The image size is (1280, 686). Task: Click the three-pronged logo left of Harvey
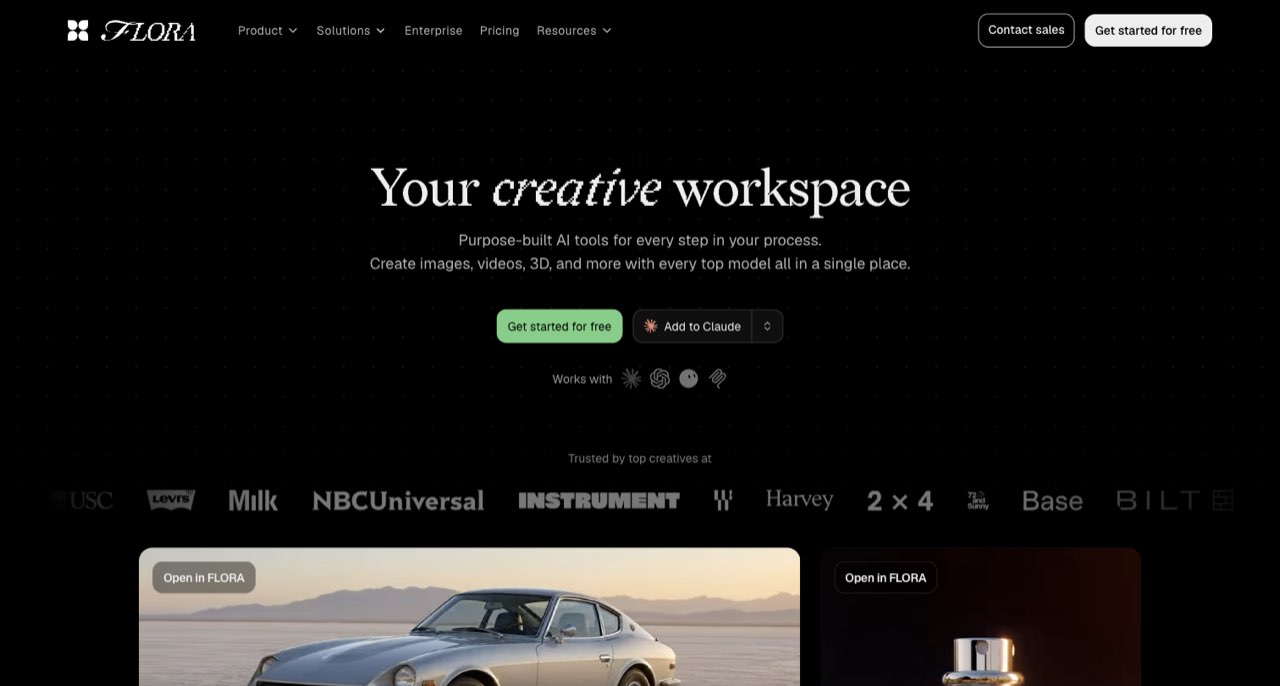click(723, 500)
